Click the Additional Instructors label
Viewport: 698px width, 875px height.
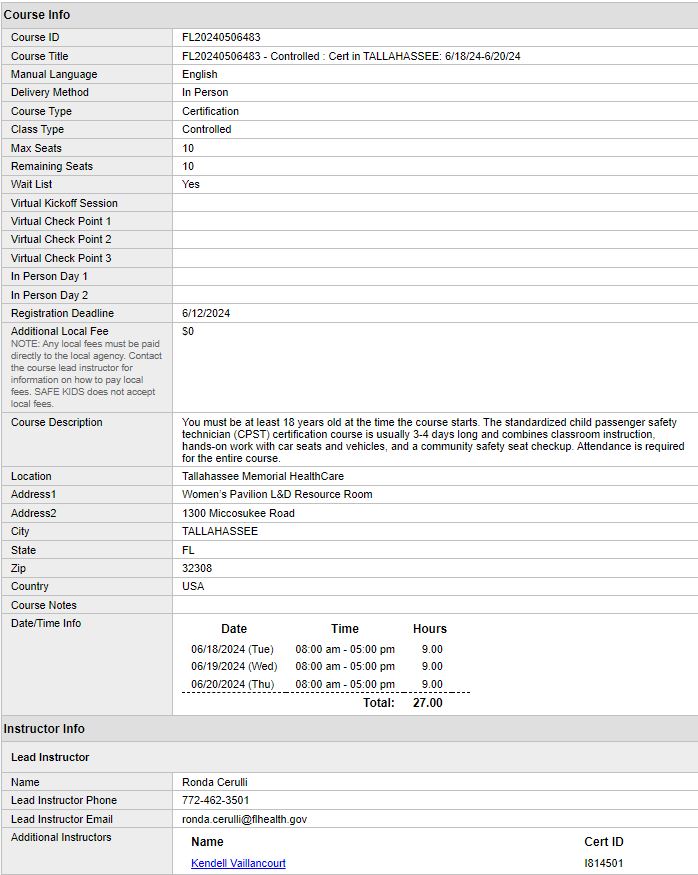coord(61,837)
